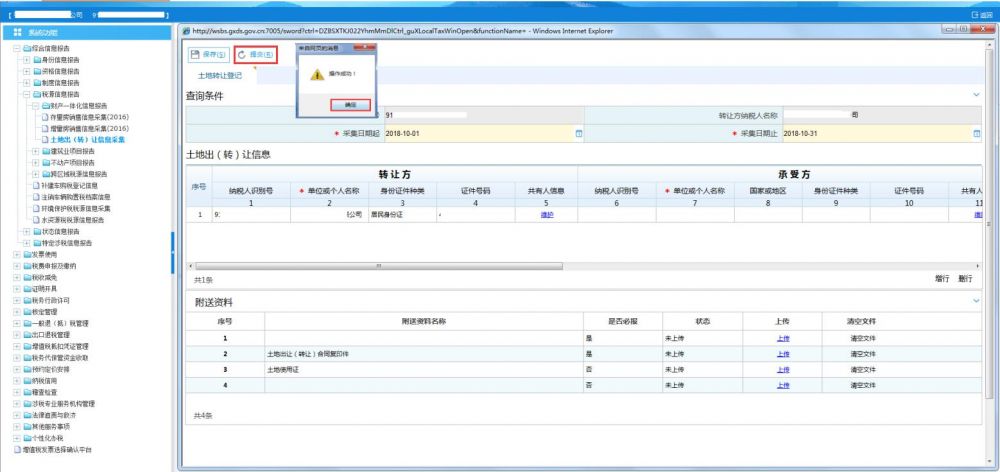Click the 系统功能 grid icon
The height and width of the screenshot is (472, 1000).
[18, 33]
